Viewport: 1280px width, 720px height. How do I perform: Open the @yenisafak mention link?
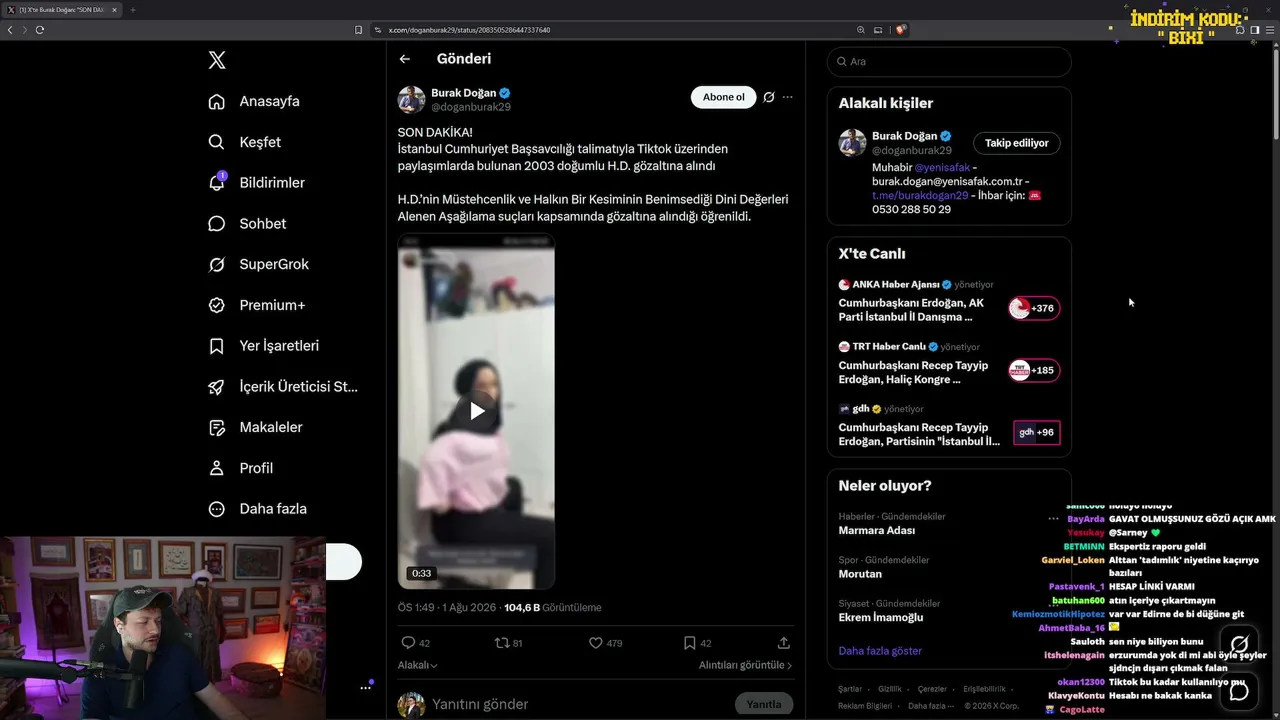click(x=941, y=167)
